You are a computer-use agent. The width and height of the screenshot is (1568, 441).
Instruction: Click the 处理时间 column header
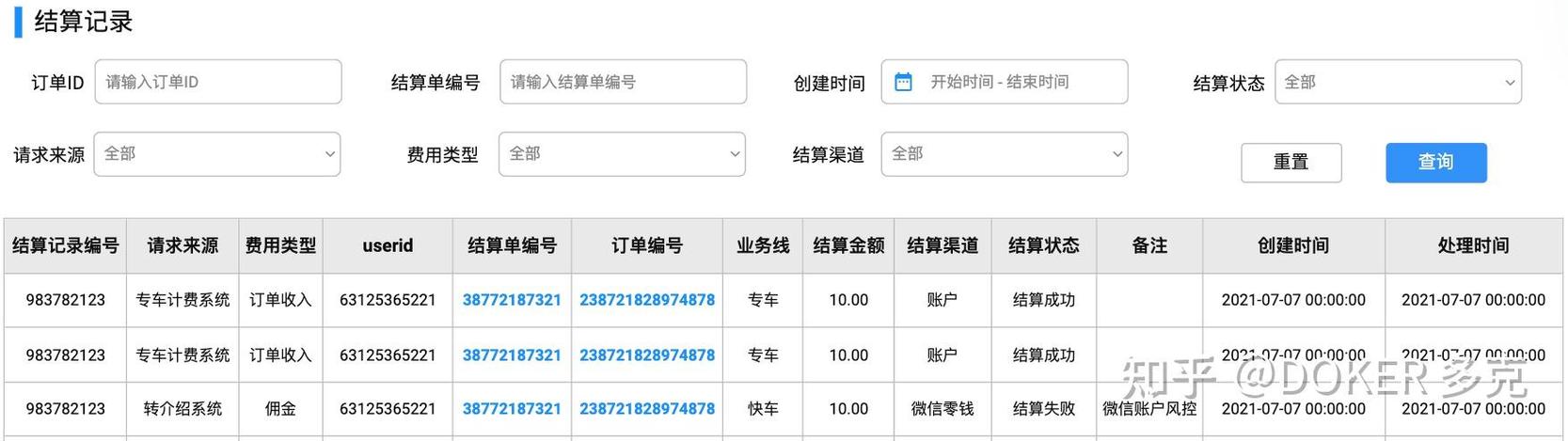(x=1473, y=245)
